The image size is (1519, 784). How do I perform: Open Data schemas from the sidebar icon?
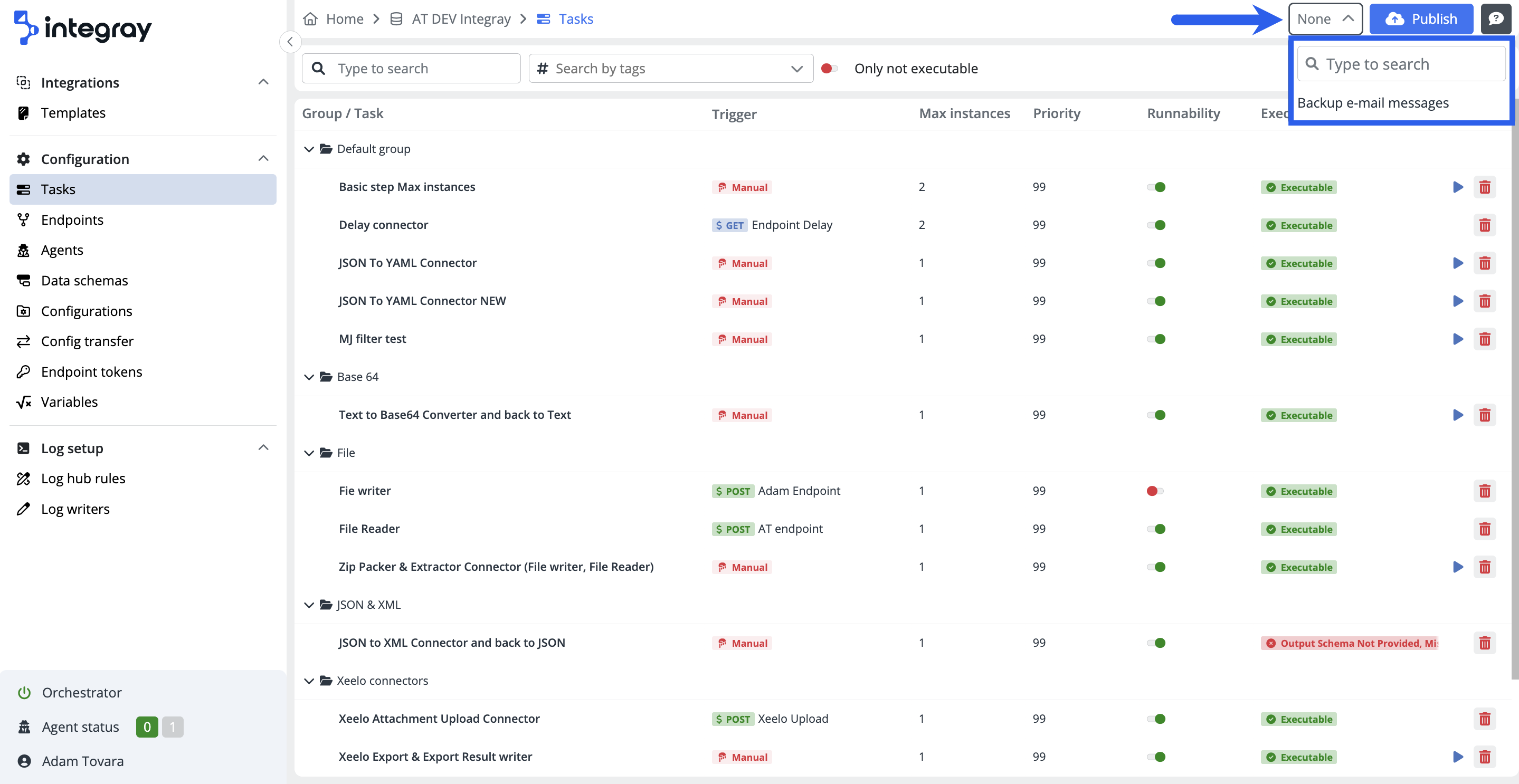tap(24, 280)
